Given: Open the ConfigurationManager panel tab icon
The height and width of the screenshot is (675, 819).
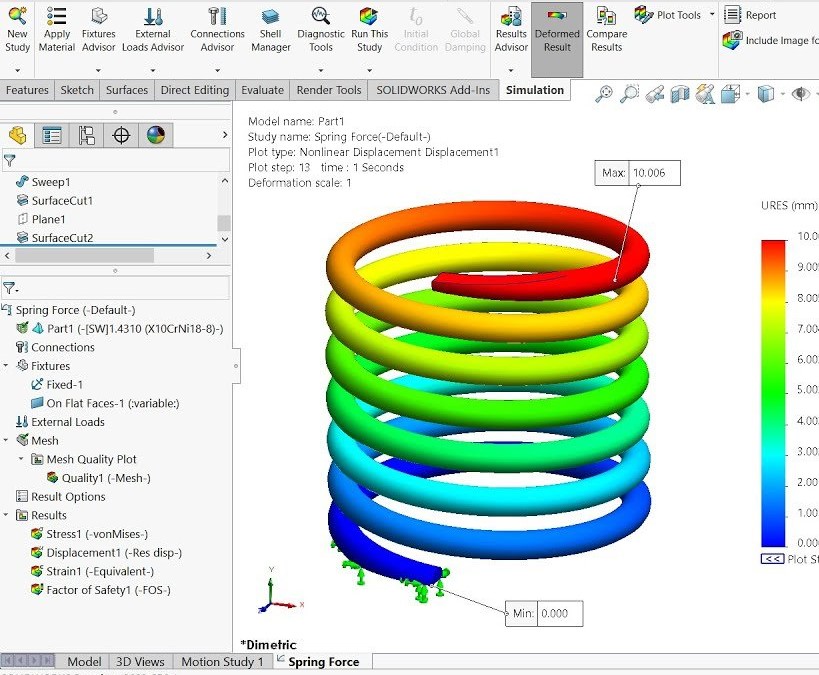Looking at the screenshot, I should [x=87, y=135].
